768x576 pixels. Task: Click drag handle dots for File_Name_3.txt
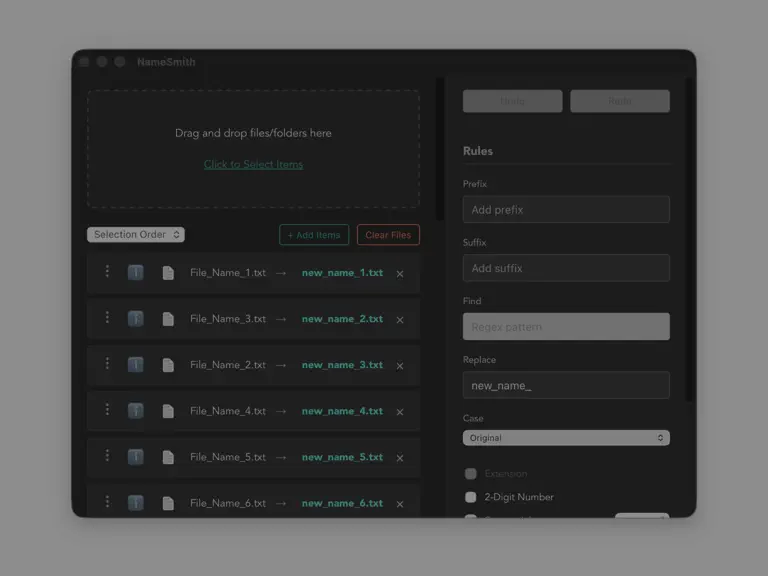pos(107,317)
